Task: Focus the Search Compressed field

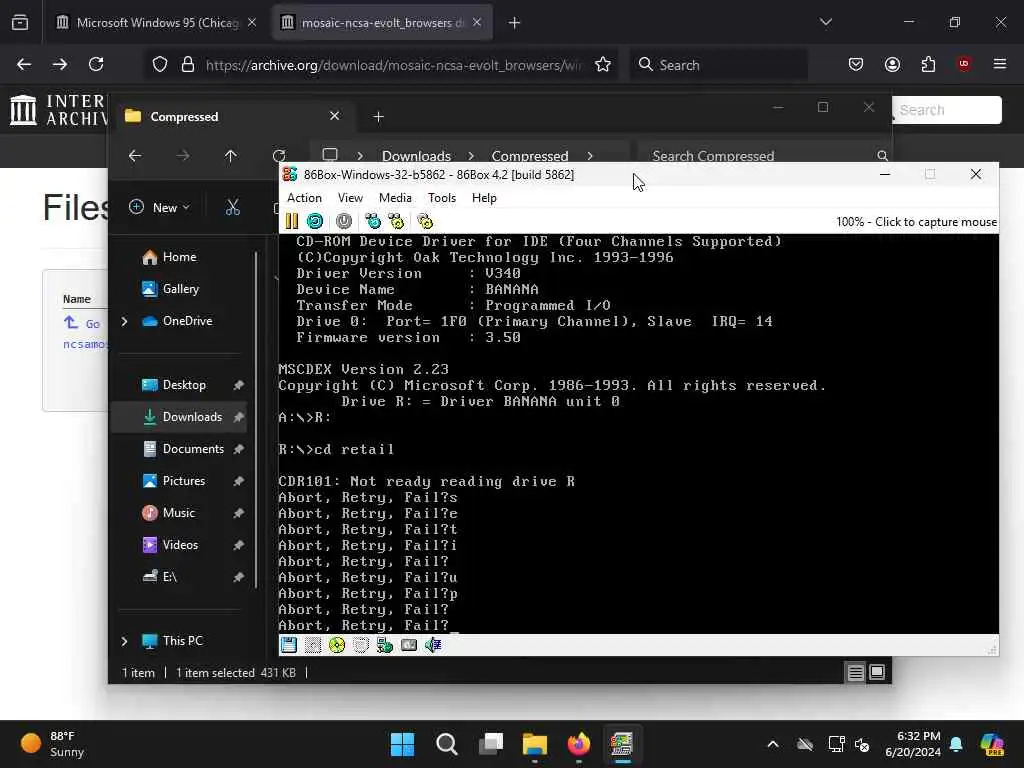Action: click(x=764, y=156)
